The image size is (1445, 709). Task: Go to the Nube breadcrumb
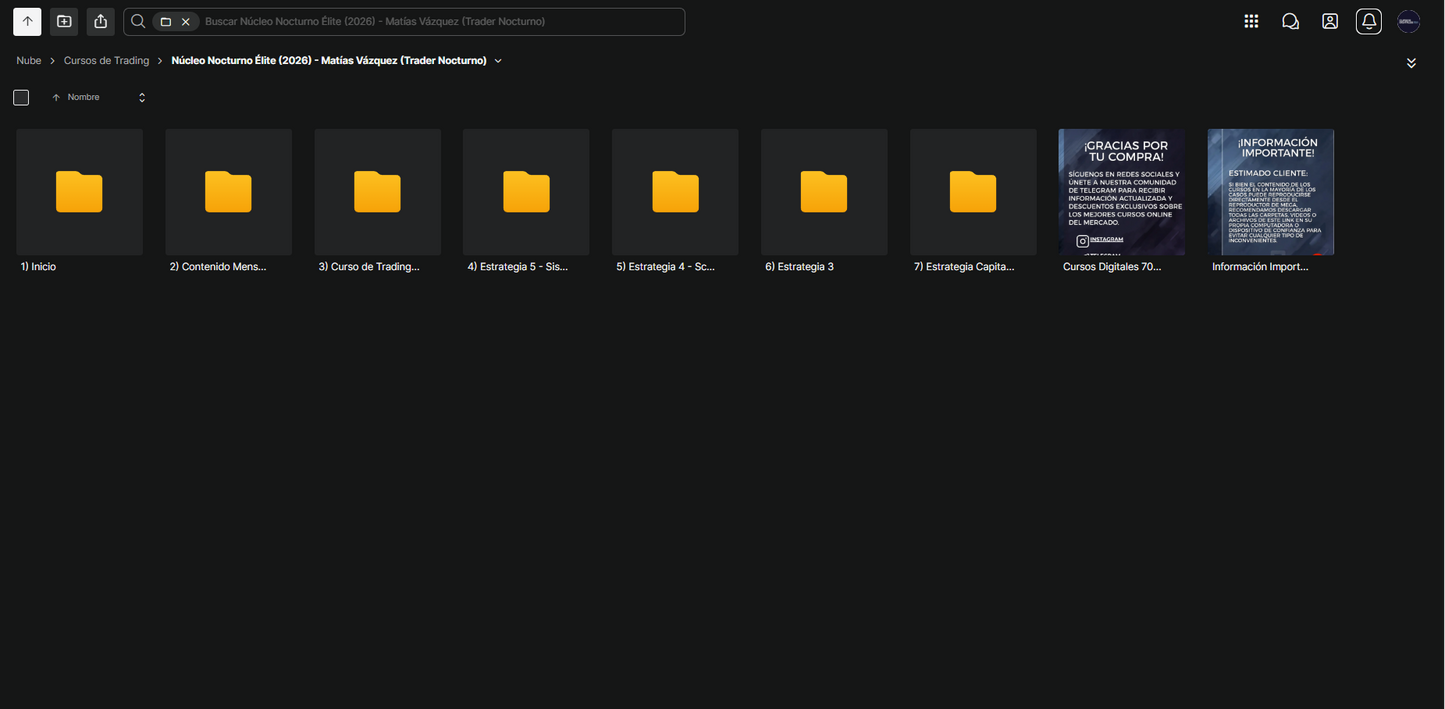pyautogui.click(x=29, y=61)
